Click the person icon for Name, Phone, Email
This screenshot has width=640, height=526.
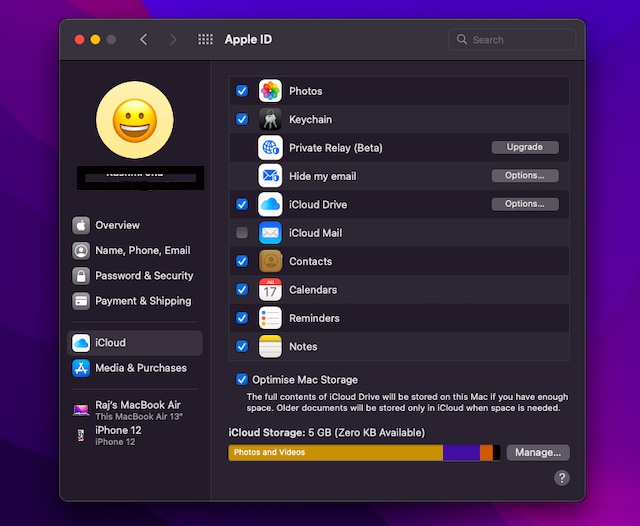[81, 251]
